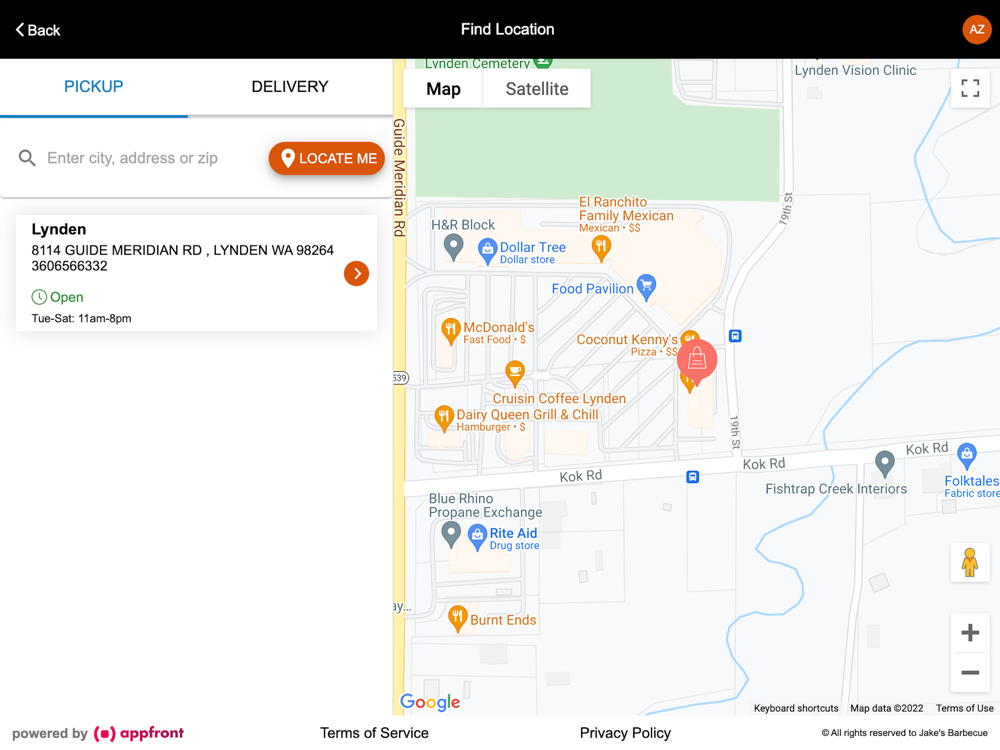
Task: Click the appfront logo
Action: (x=139, y=733)
